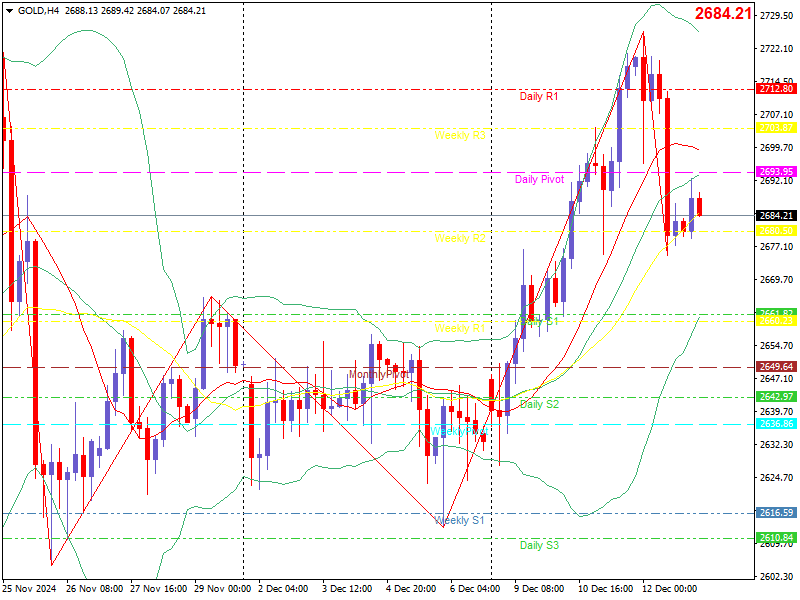The width and height of the screenshot is (800, 600).
Task: Click the large red 2684.21 price display
Action: tap(723, 13)
